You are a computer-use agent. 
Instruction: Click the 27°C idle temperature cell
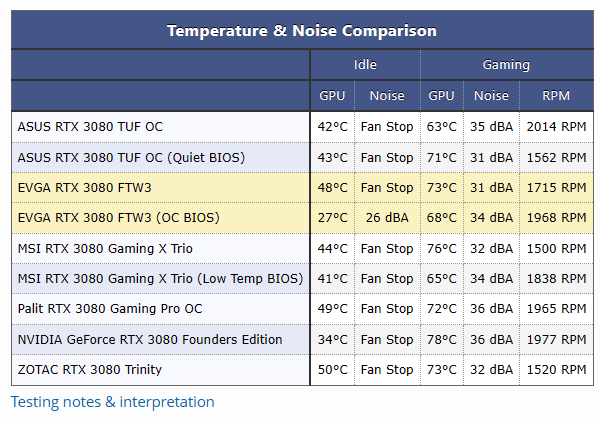[x=332, y=218]
